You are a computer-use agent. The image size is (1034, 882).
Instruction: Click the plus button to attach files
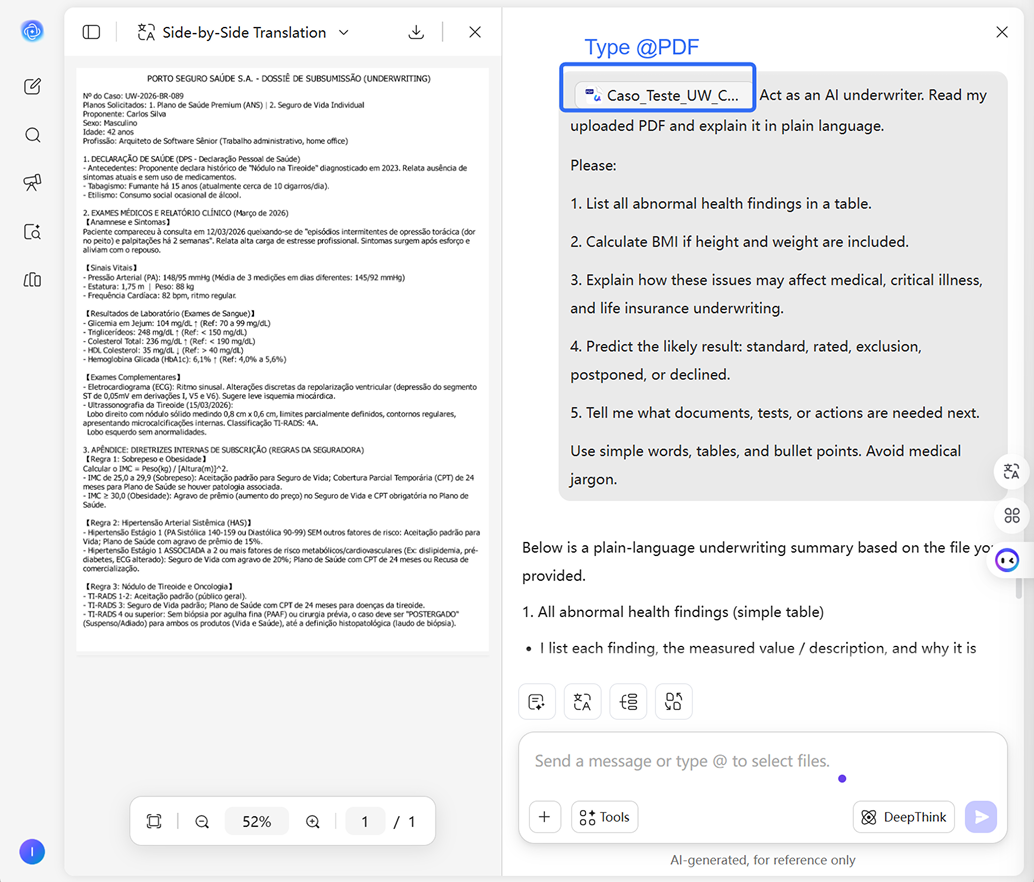click(x=545, y=817)
